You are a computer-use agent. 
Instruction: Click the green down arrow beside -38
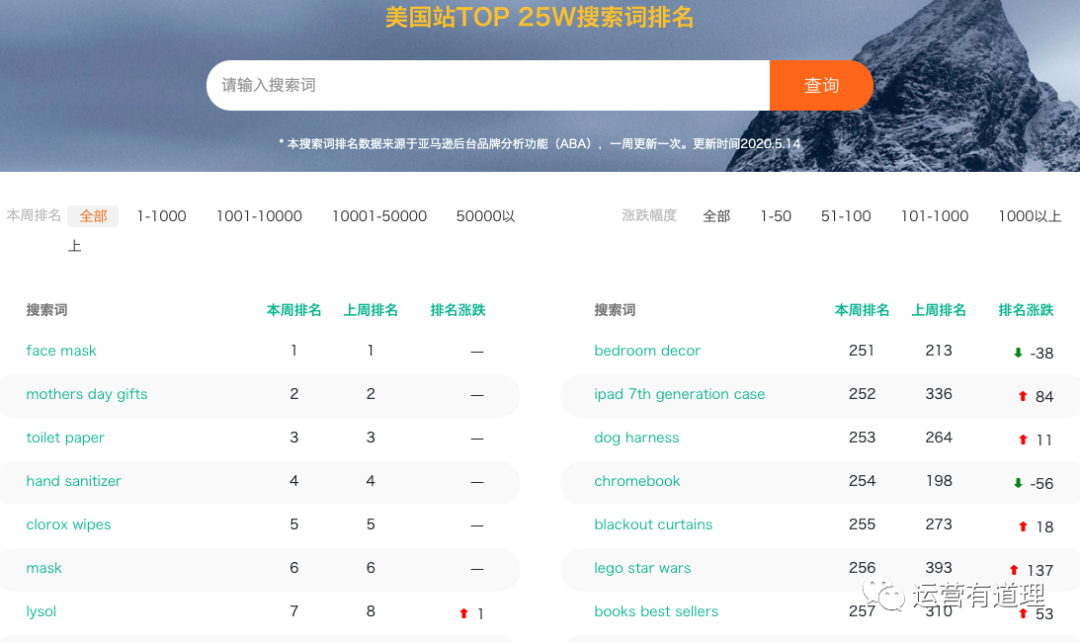click(x=1018, y=353)
